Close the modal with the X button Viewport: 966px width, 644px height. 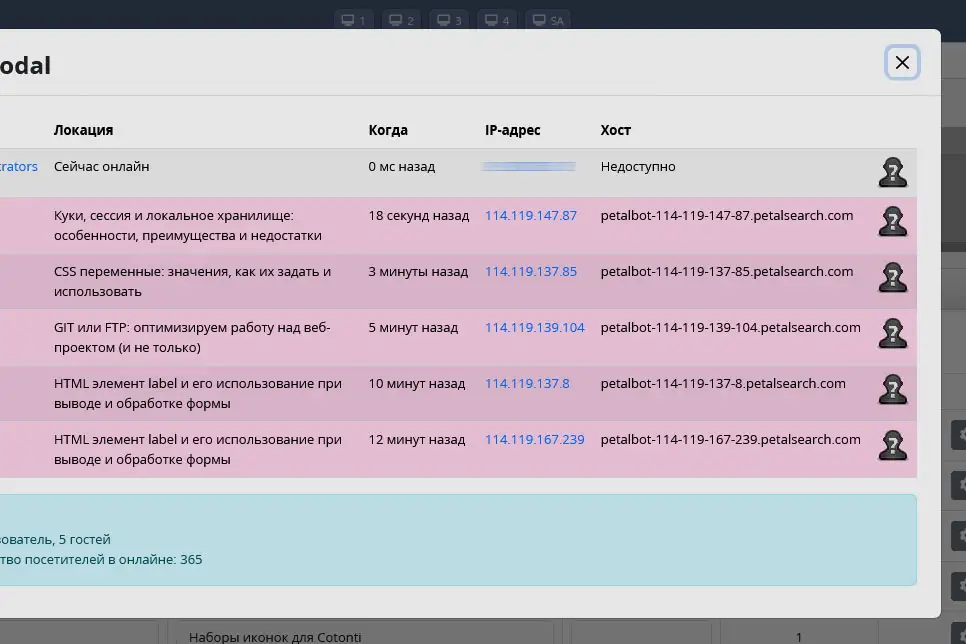pyautogui.click(x=902, y=63)
